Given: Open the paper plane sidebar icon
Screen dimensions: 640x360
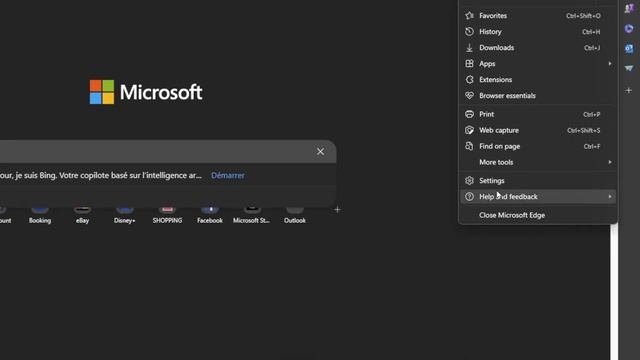Looking at the screenshot, I should 629,68.
